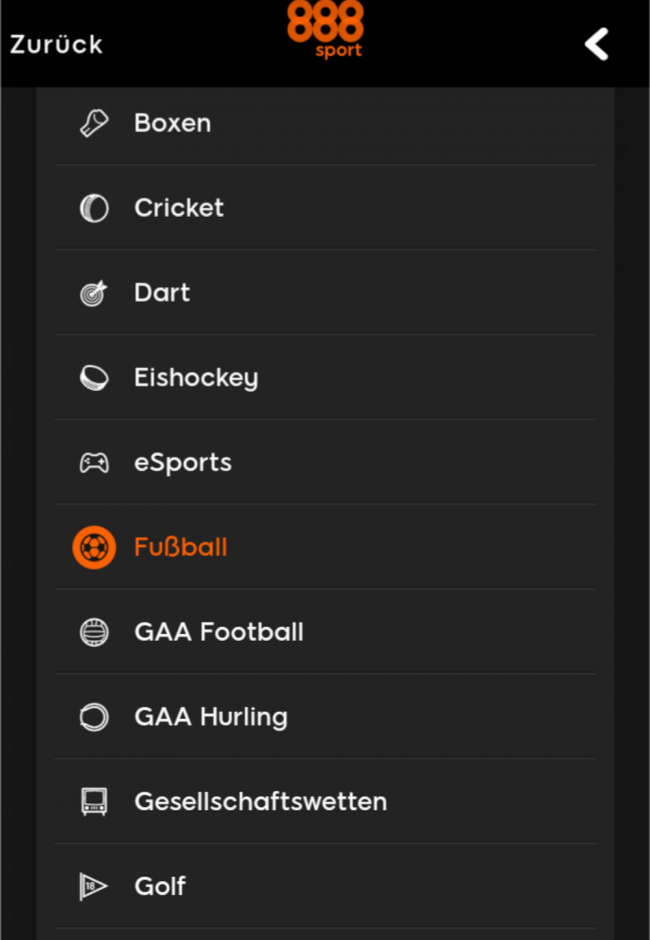Open the Boxen sport category
Image resolution: width=650 pixels, height=940 pixels.
point(173,123)
